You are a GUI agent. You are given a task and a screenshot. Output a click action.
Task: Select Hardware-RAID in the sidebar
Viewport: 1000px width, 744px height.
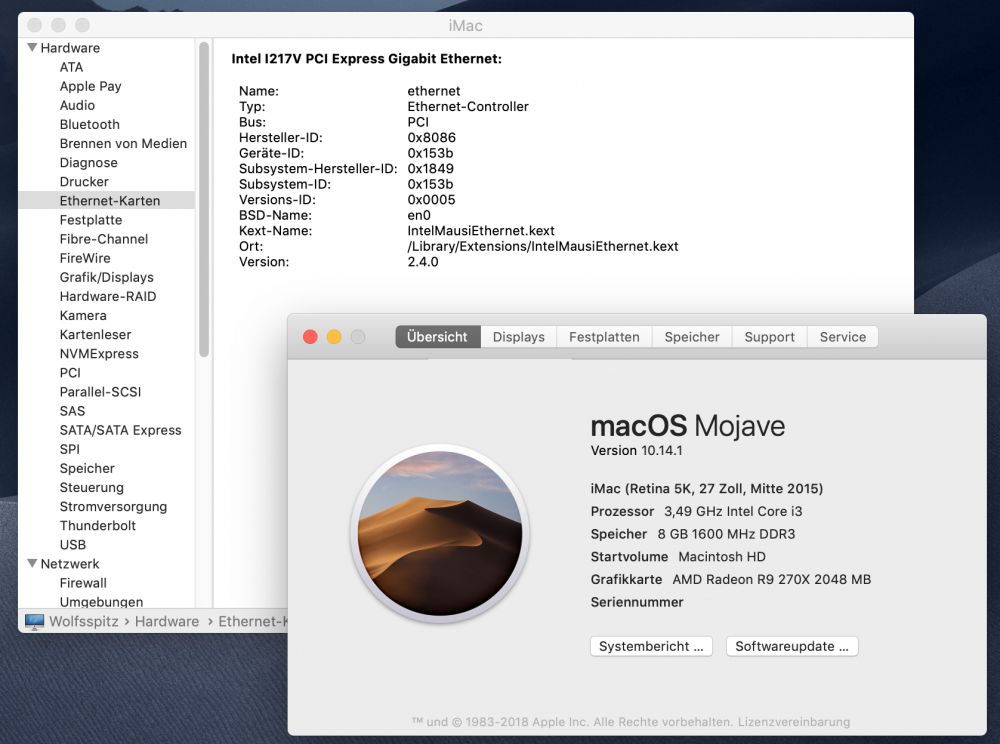tap(108, 296)
